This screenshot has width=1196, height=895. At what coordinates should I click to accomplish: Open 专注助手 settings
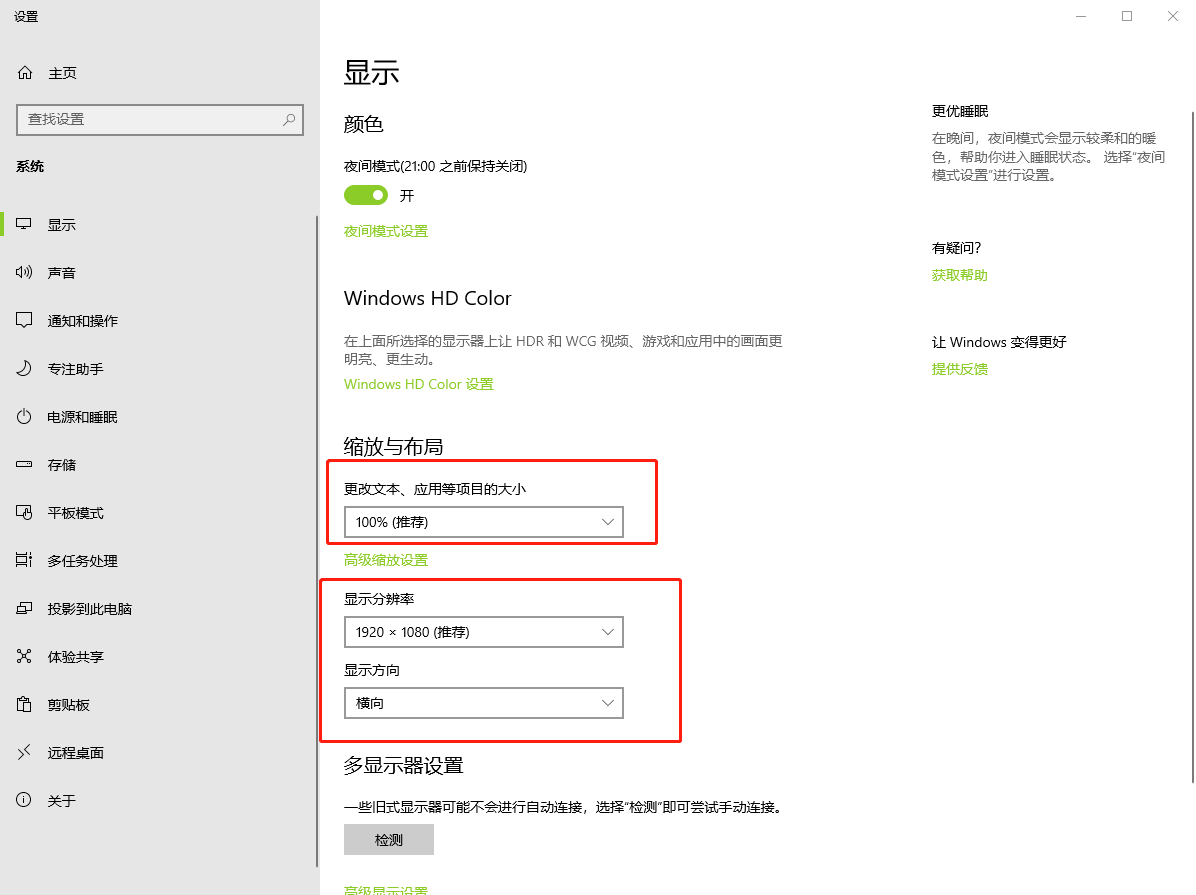coord(23,368)
